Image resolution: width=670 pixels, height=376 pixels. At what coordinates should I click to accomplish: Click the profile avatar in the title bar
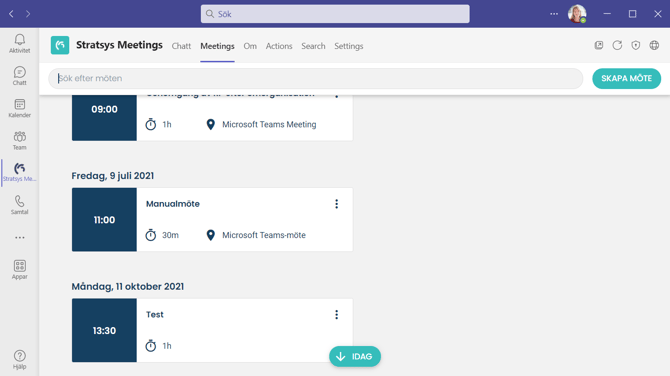tap(576, 14)
